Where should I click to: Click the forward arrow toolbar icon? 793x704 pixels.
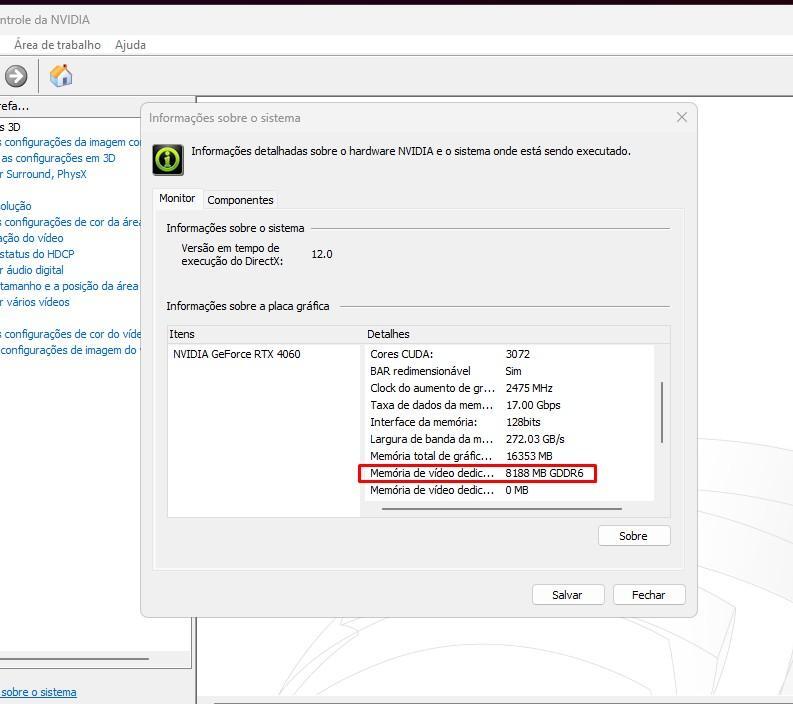tap(16, 76)
